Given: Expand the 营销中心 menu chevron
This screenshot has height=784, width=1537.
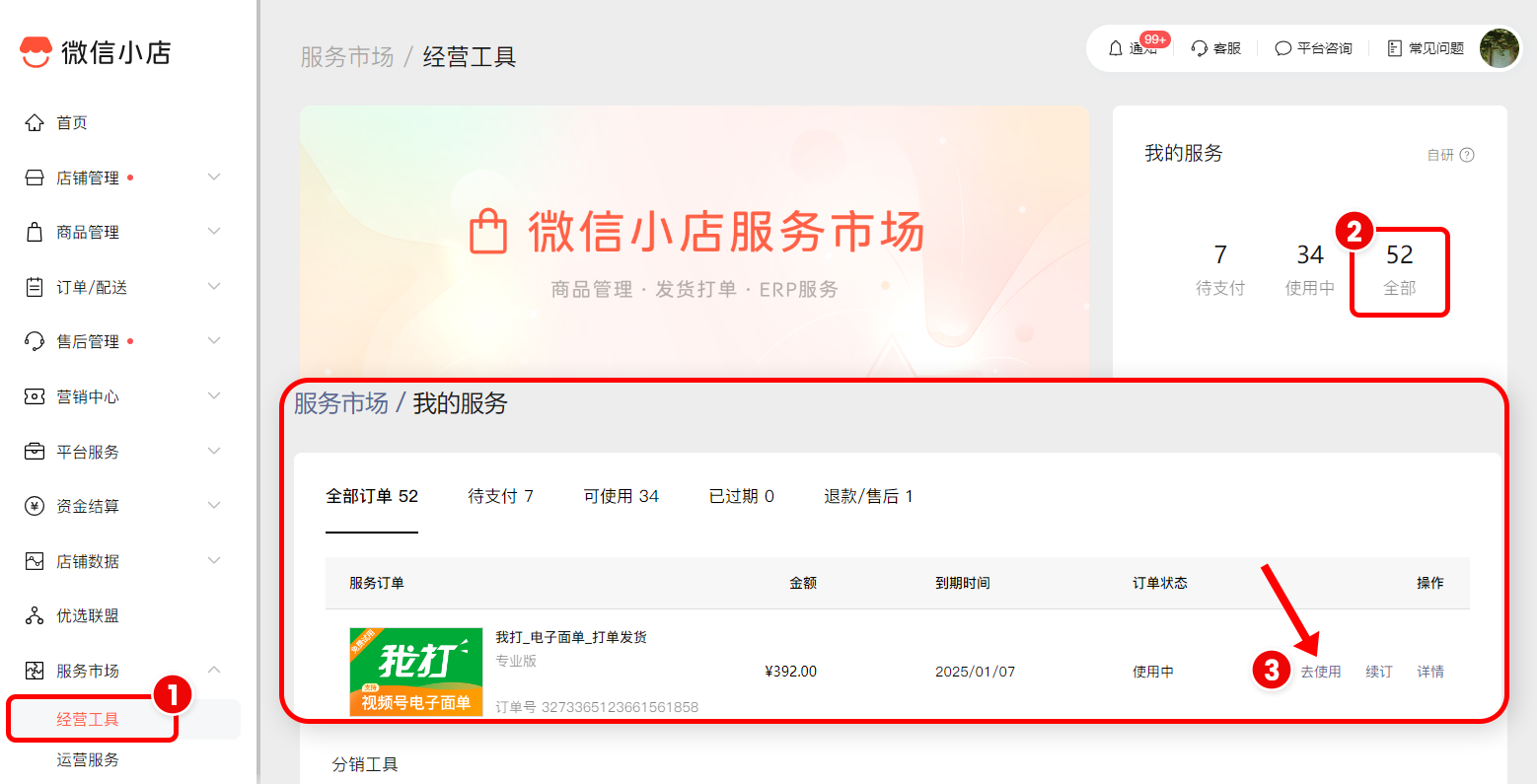Looking at the screenshot, I should (x=214, y=396).
